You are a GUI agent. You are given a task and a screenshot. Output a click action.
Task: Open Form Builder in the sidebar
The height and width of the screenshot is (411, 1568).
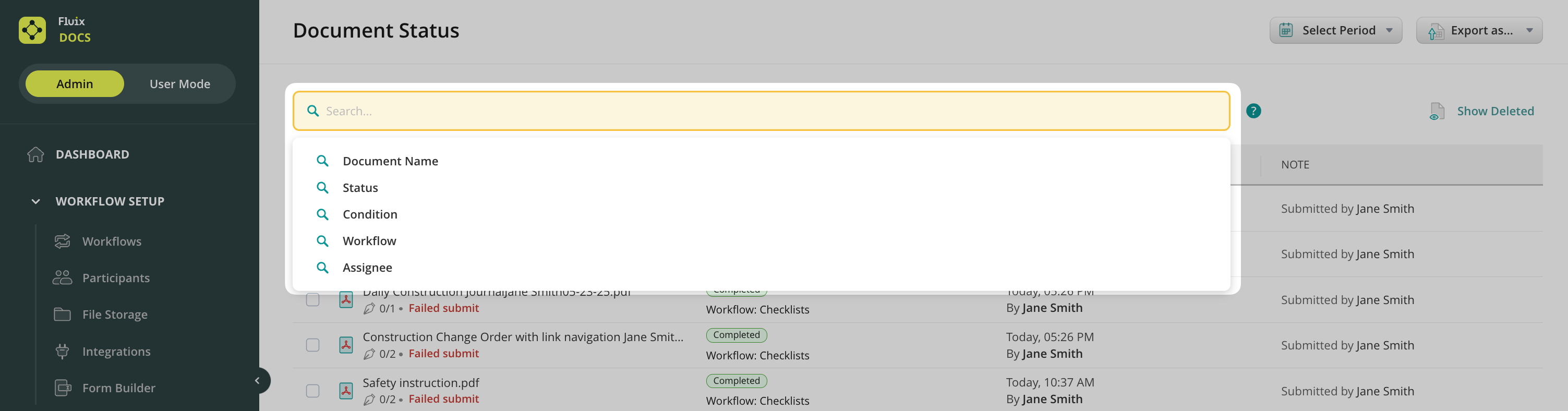(x=118, y=388)
